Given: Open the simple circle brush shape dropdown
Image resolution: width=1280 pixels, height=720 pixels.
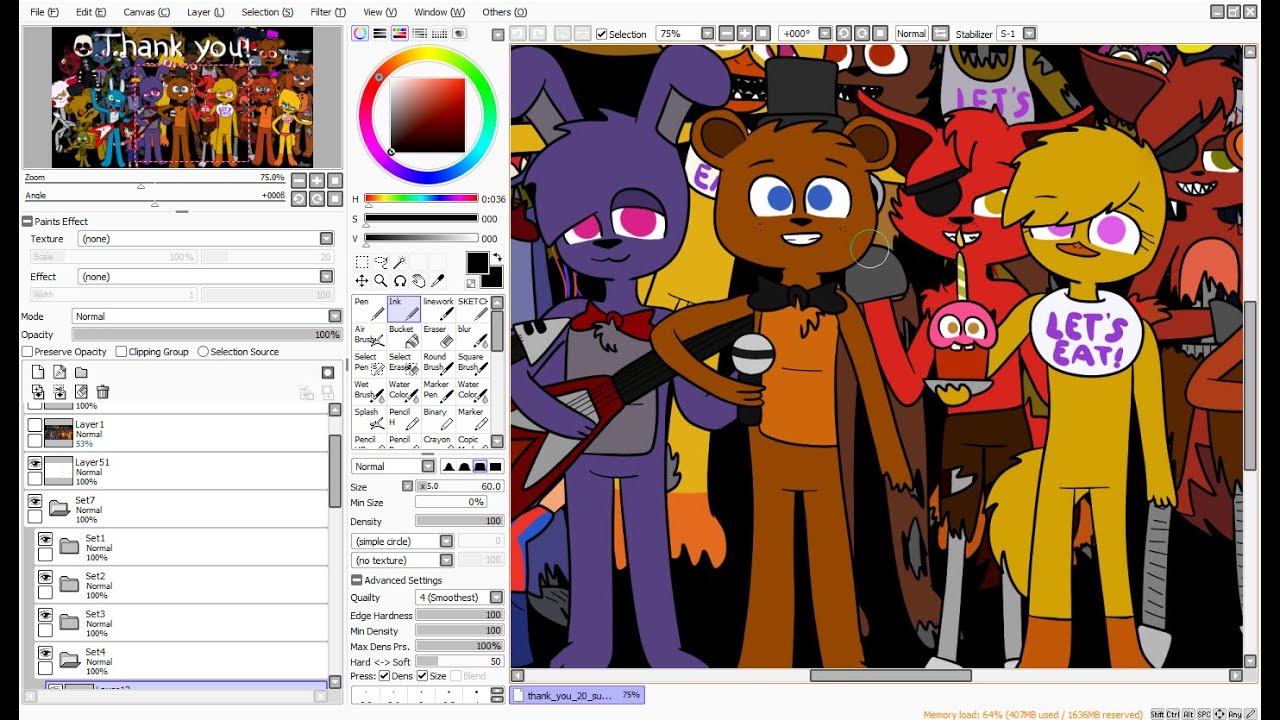Looking at the screenshot, I should (402, 541).
